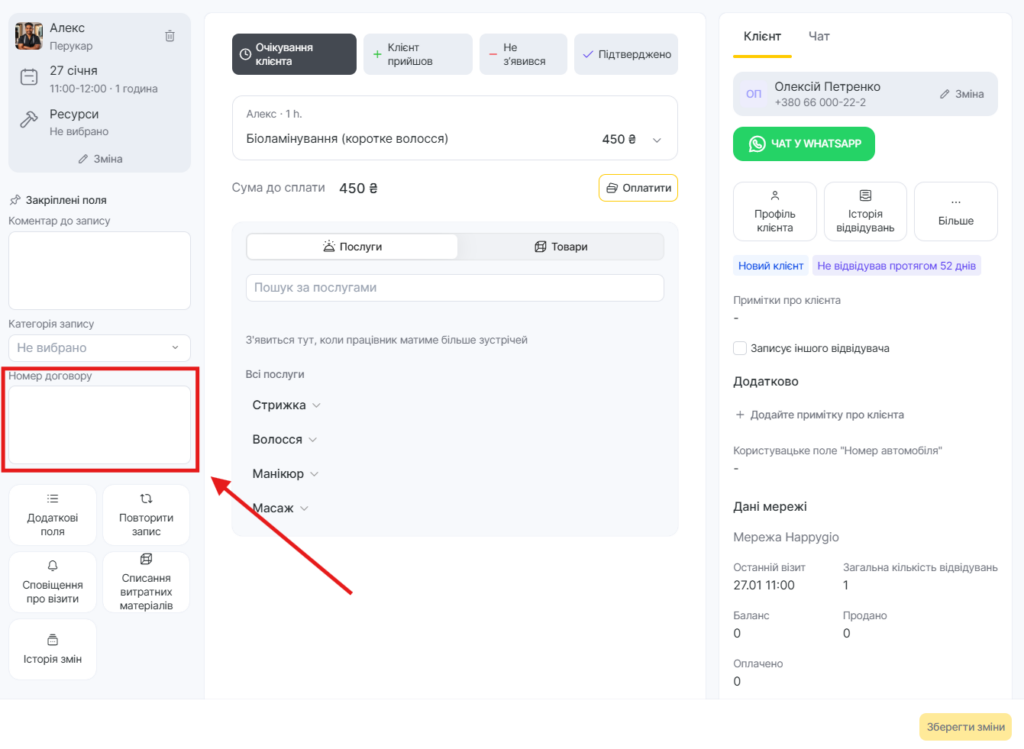Click the Номер договору text field
This screenshot has height=749, width=1024.
click(x=99, y=425)
